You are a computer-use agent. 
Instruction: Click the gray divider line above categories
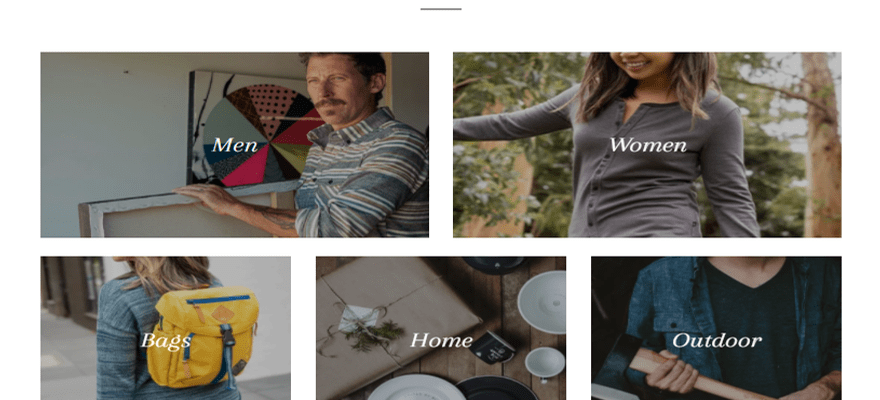click(441, 9)
